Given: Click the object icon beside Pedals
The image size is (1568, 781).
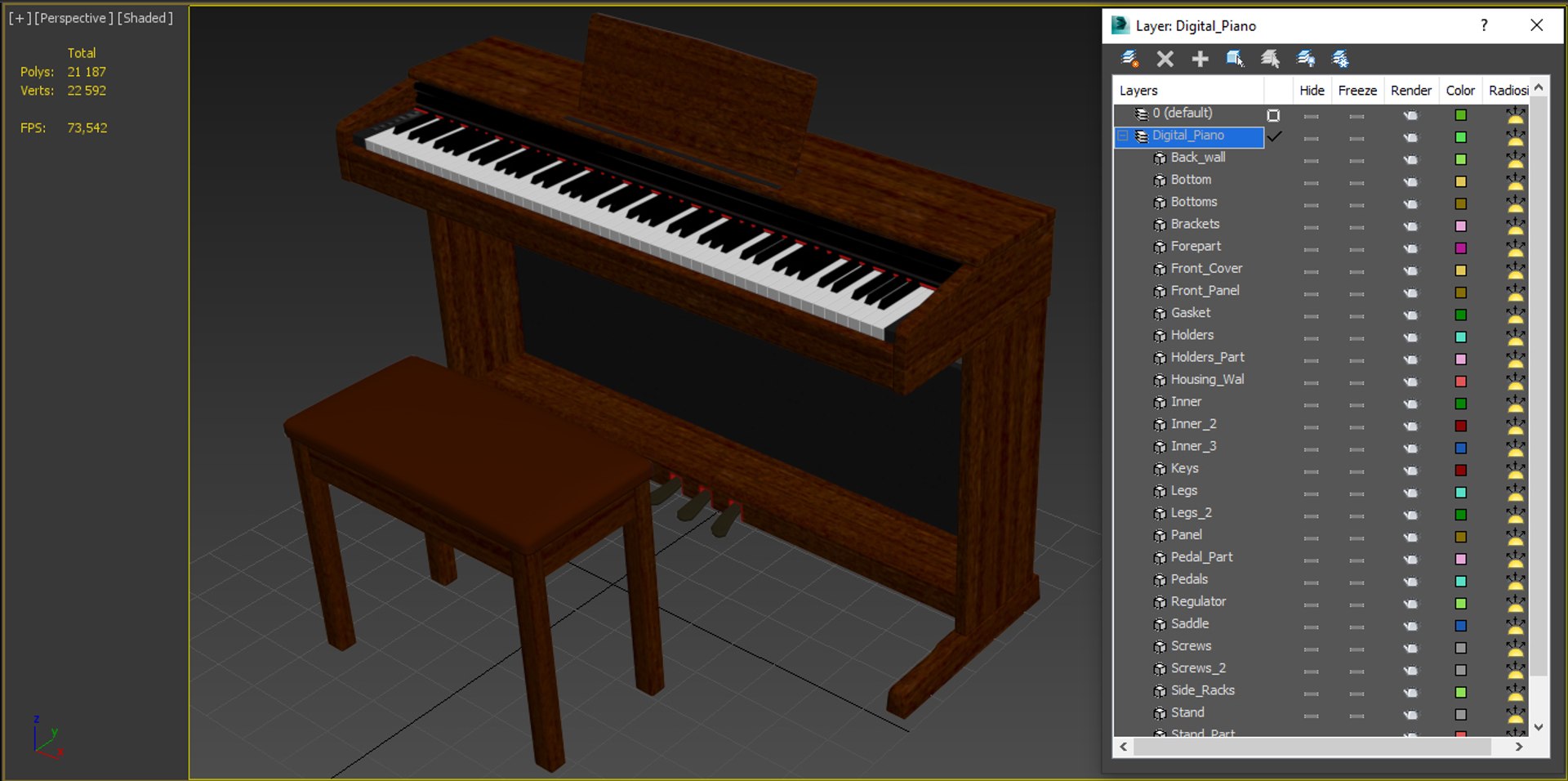Looking at the screenshot, I should (x=1160, y=580).
